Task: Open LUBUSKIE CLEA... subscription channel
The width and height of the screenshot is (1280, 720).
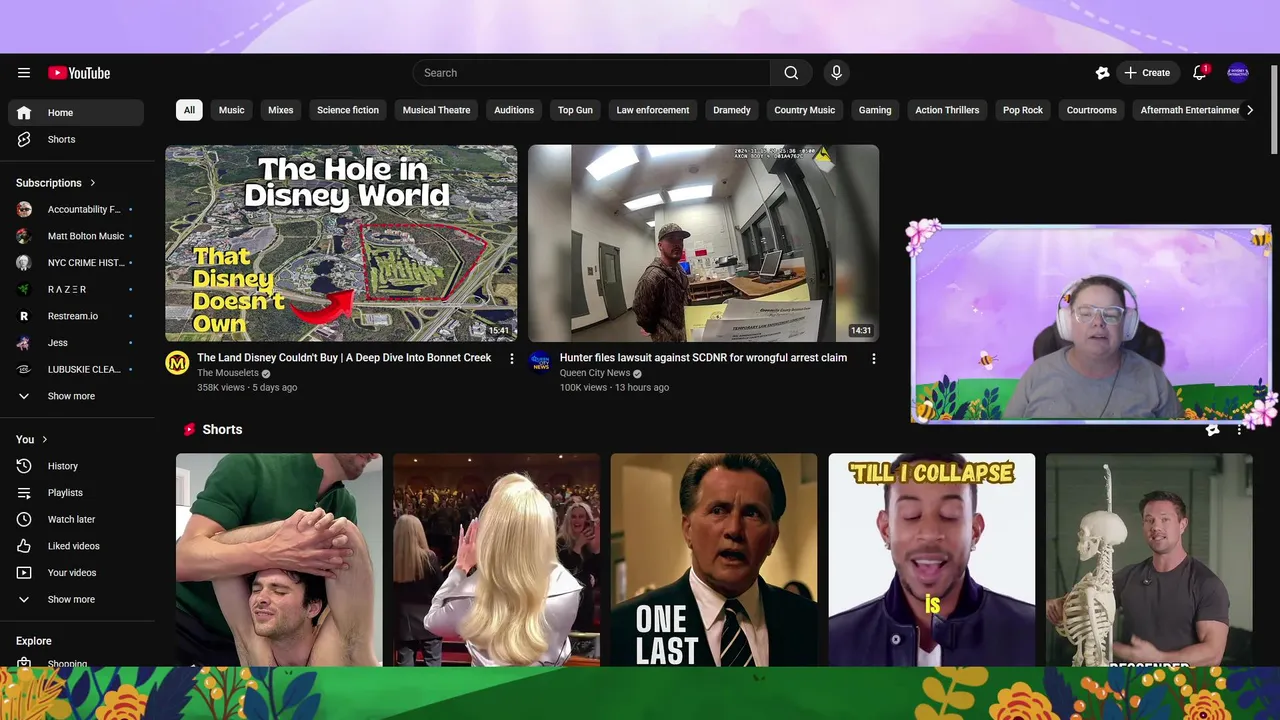Action: [x=76, y=369]
